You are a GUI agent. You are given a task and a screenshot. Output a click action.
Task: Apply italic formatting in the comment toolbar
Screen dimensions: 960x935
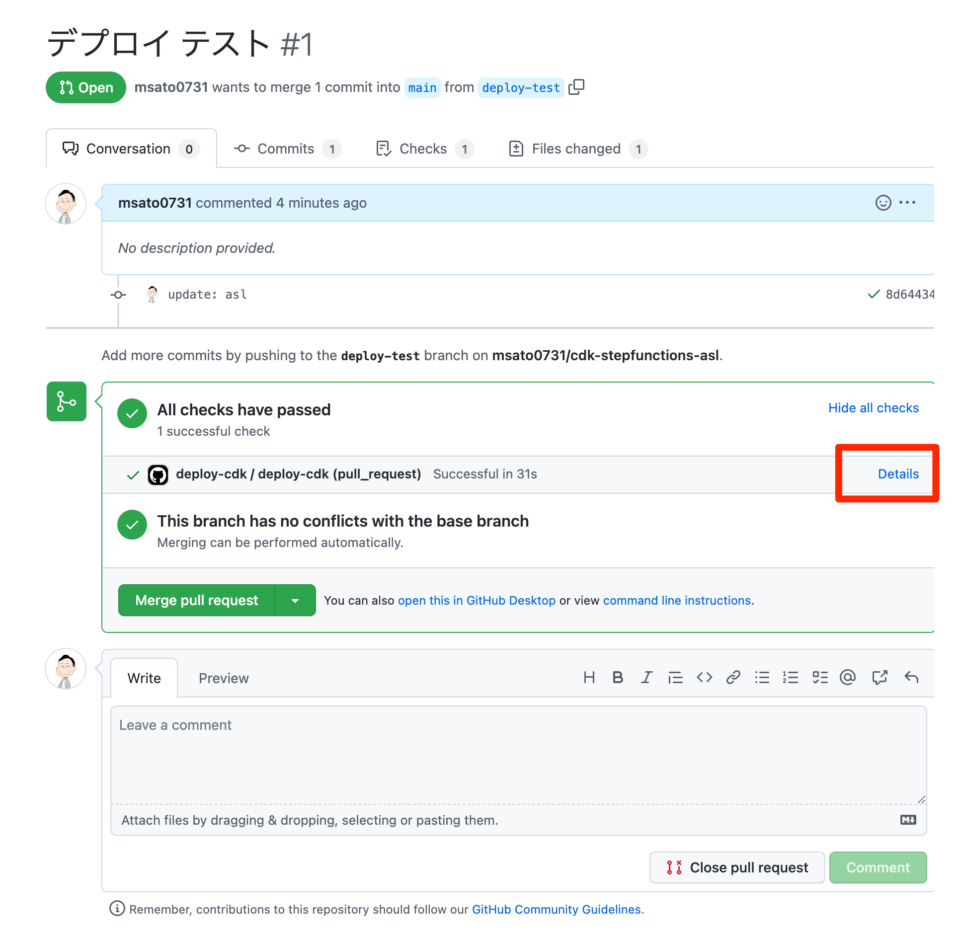[646, 677]
